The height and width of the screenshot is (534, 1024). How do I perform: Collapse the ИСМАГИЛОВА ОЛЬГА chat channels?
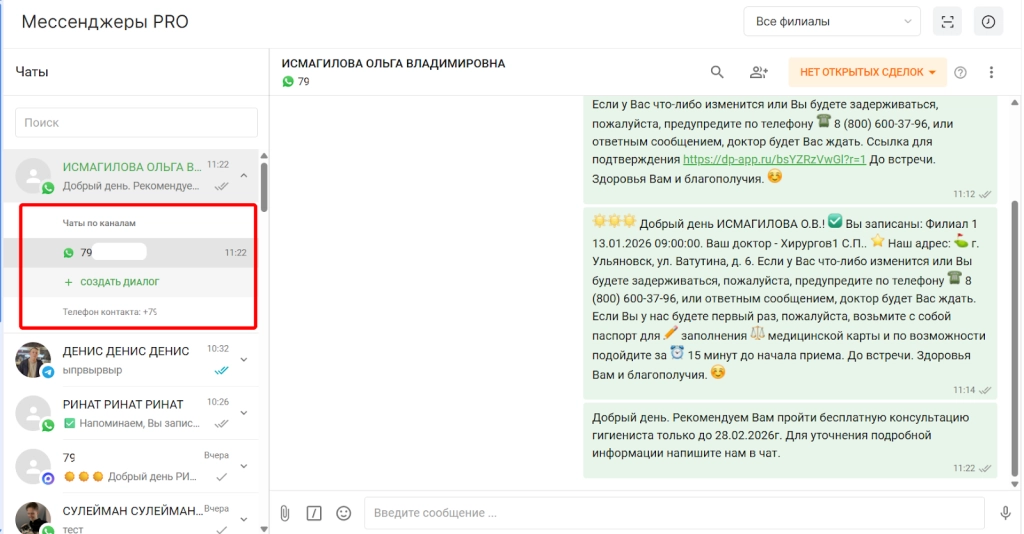[244, 176]
